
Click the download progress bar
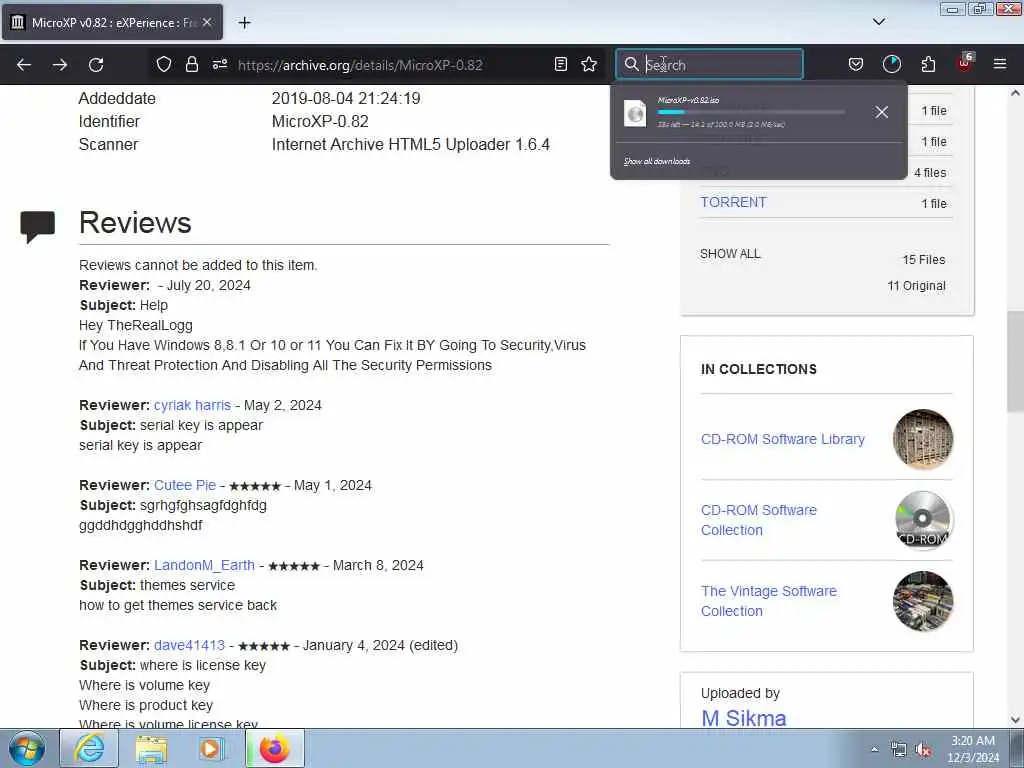pyautogui.click(x=751, y=112)
